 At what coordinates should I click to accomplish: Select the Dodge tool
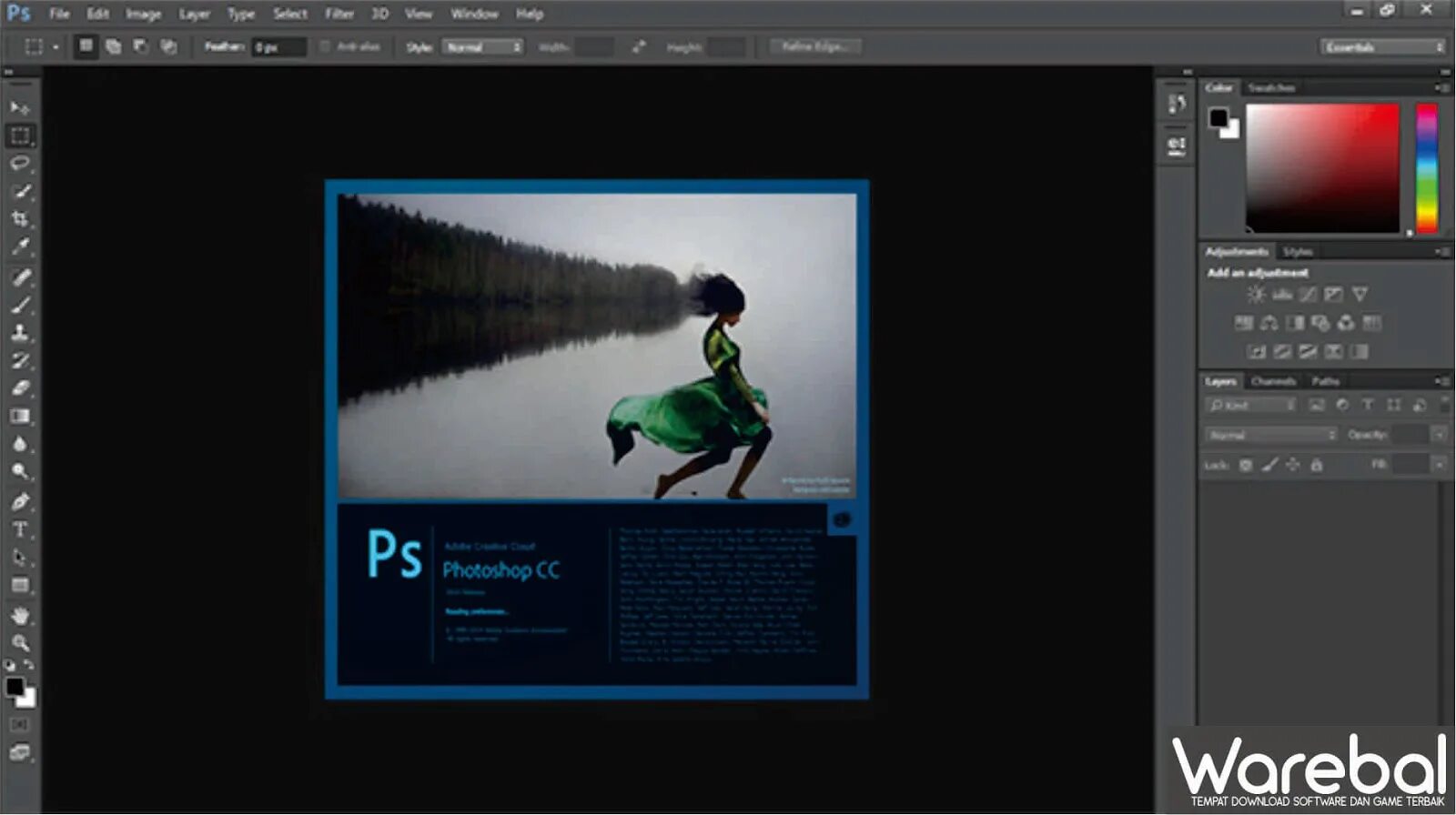pyautogui.click(x=20, y=471)
